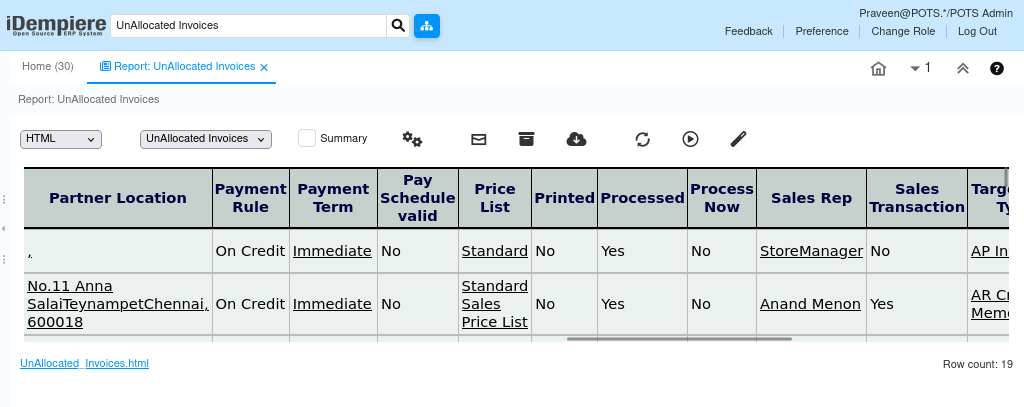This screenshot has height=407, width=1024.
Task: Go home with the house icon
Action: pos(878,68)
